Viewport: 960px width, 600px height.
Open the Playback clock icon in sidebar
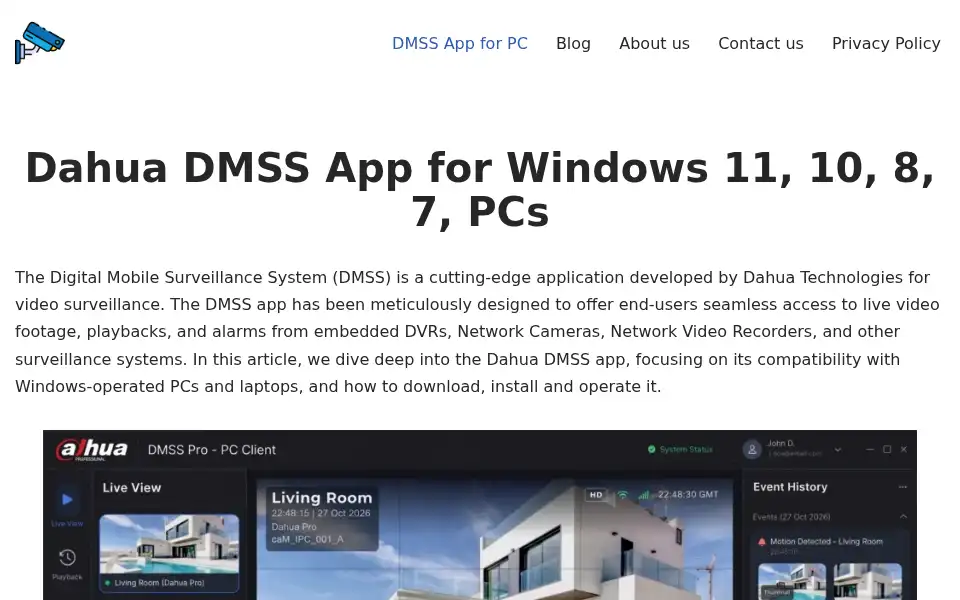67,558
